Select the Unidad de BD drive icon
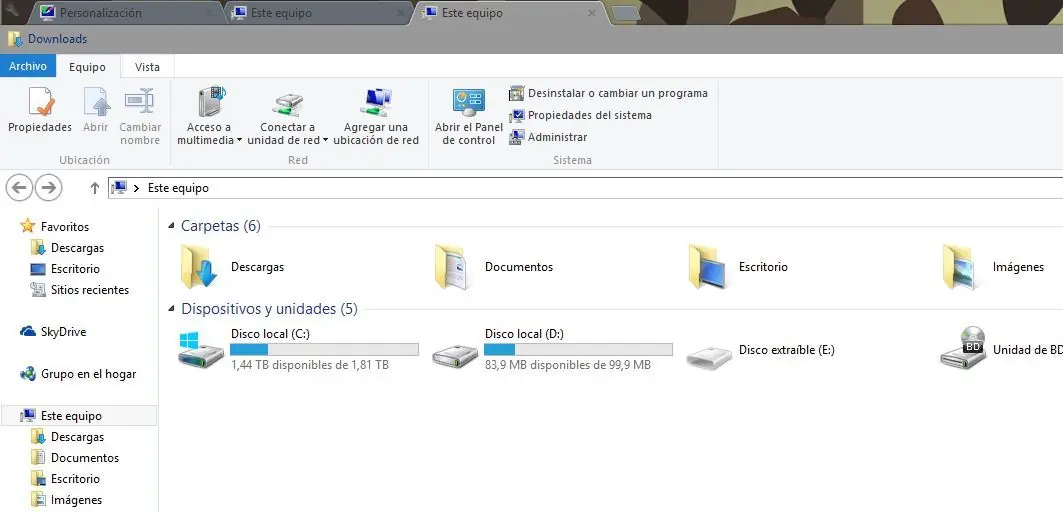This screenshot has height=512, width=1063. tap(963, 347)
